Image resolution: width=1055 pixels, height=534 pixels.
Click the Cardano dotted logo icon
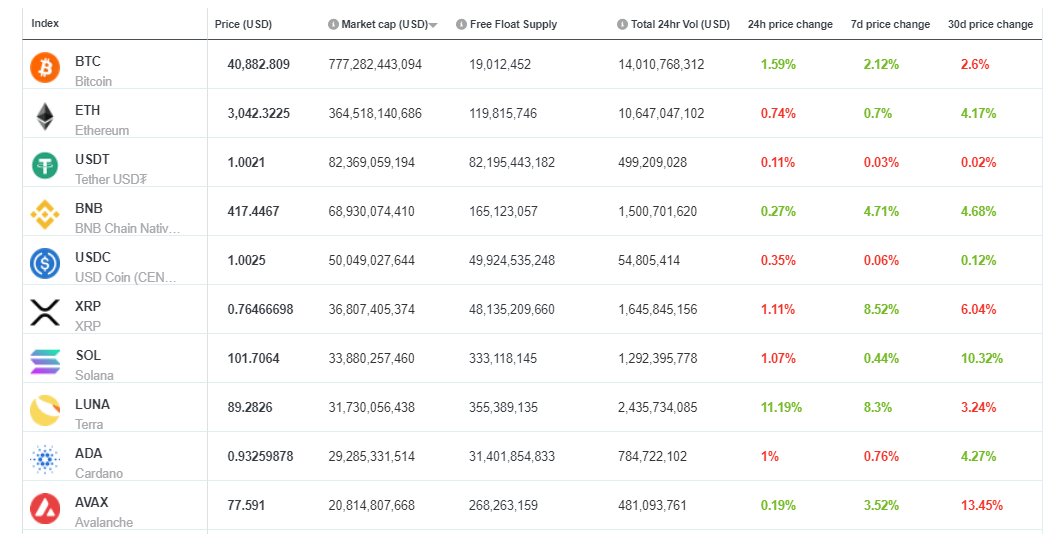pos(45,460)
